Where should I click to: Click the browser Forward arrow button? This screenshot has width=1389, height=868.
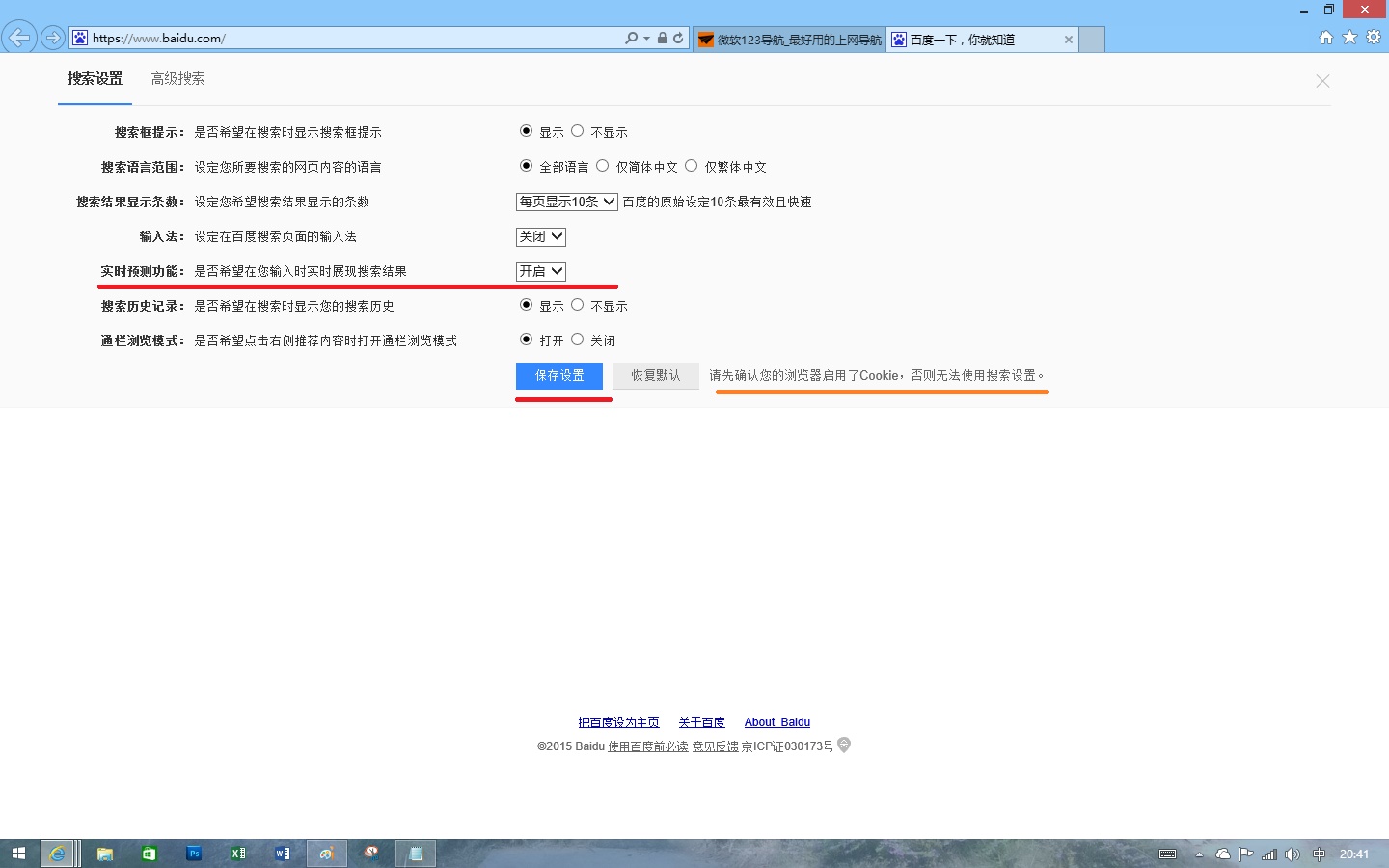[53, 38]
